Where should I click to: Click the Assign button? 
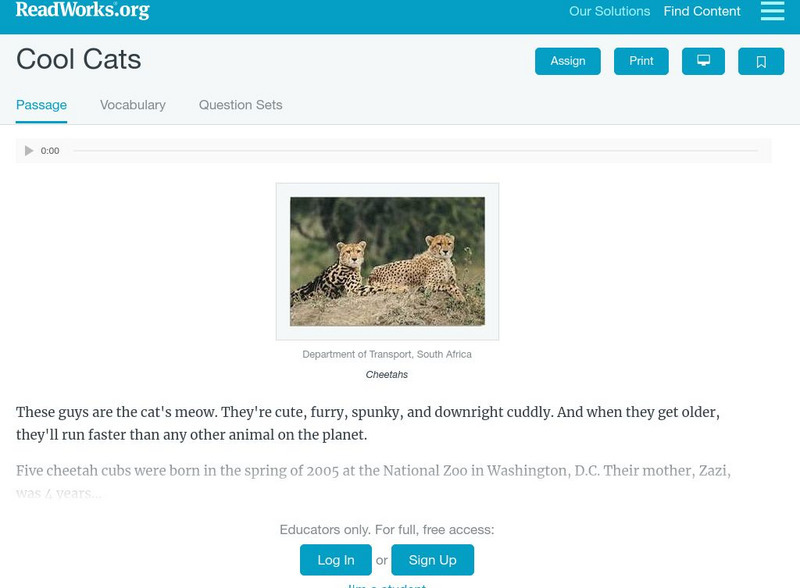[567, 61]
